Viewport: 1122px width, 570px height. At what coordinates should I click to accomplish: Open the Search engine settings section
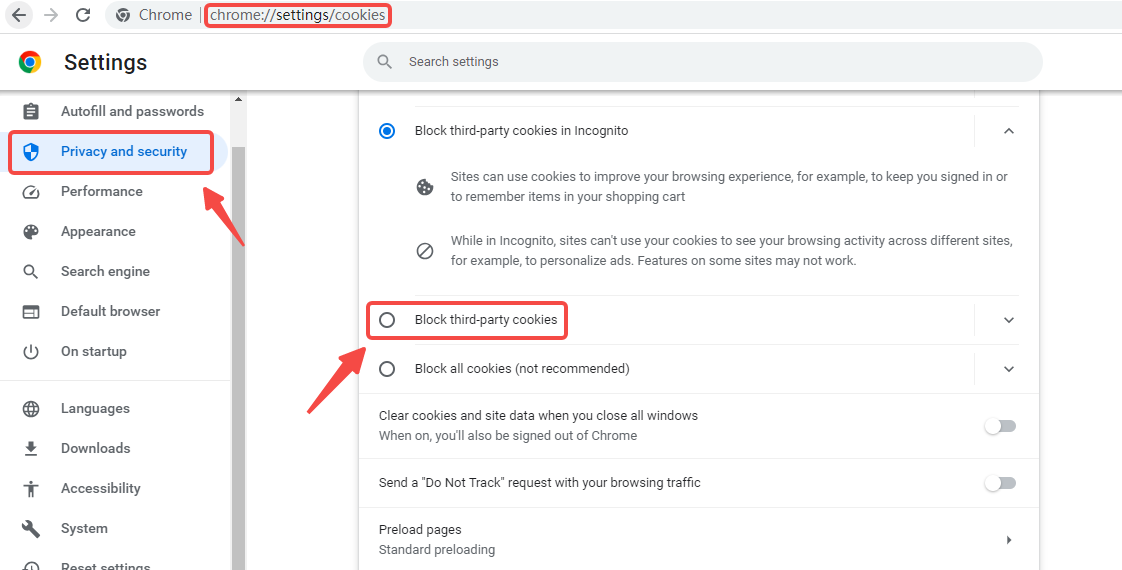click(105, 272)
